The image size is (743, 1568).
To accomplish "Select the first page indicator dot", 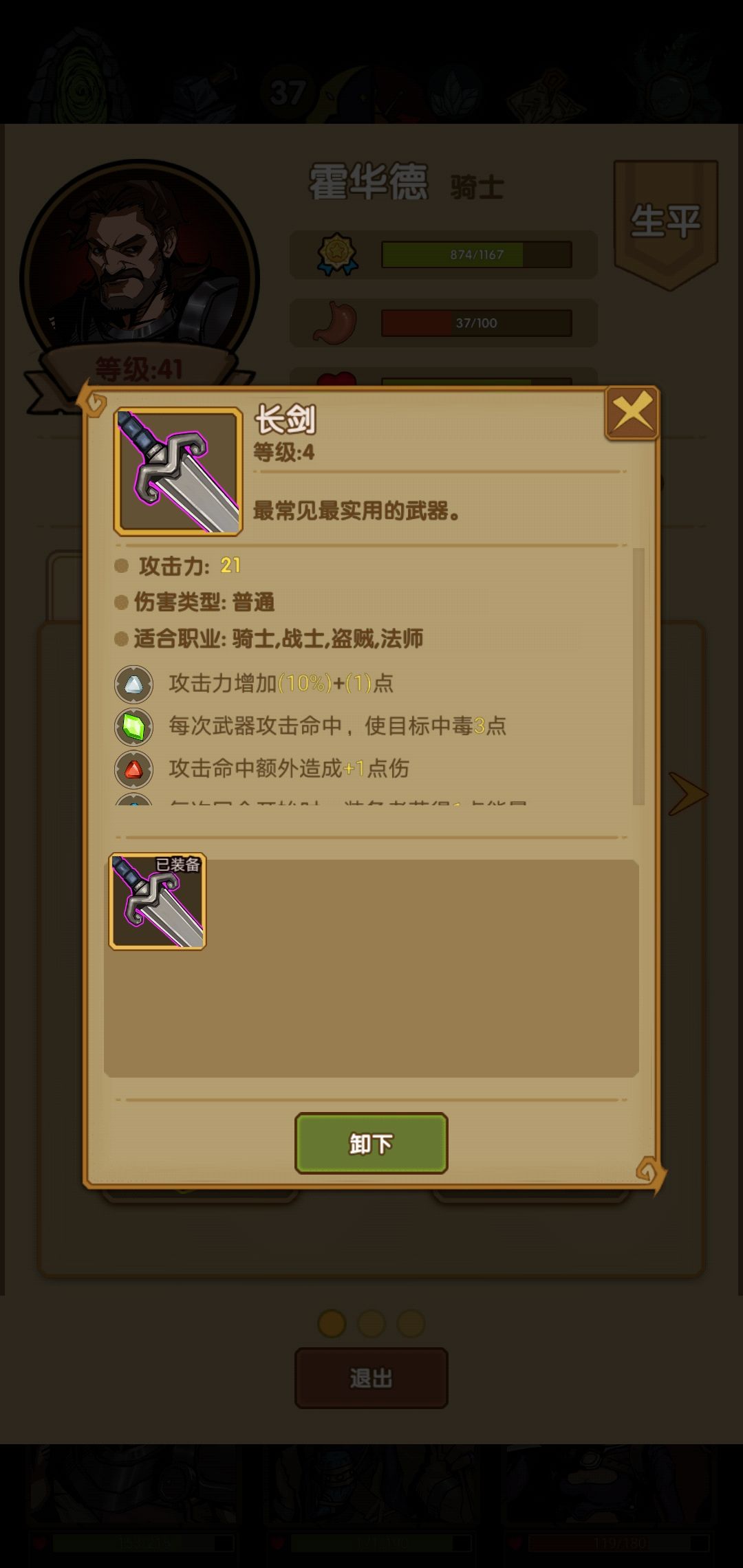I will (332, 1323).
